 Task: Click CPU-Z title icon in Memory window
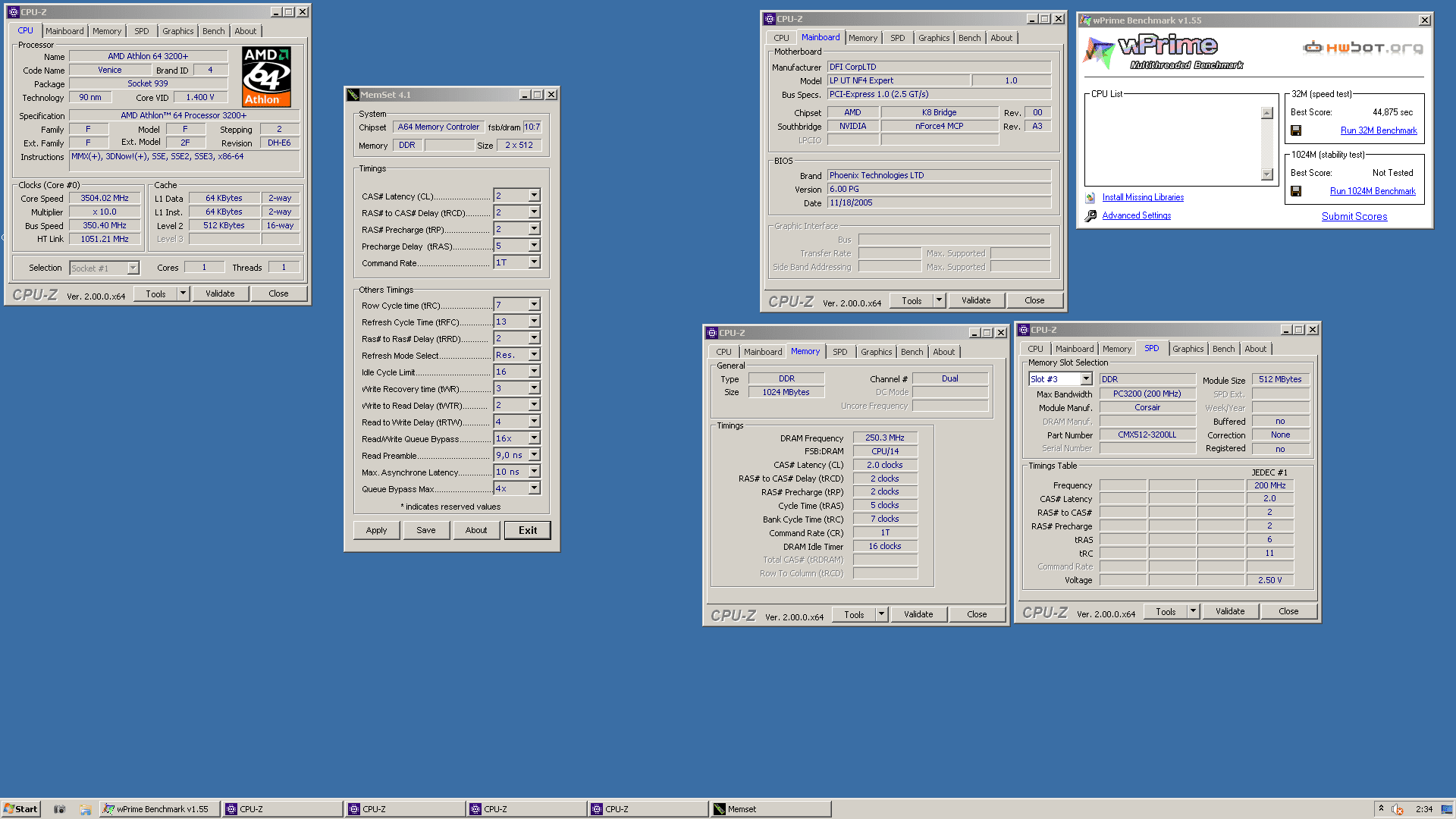tap(712, 333)
